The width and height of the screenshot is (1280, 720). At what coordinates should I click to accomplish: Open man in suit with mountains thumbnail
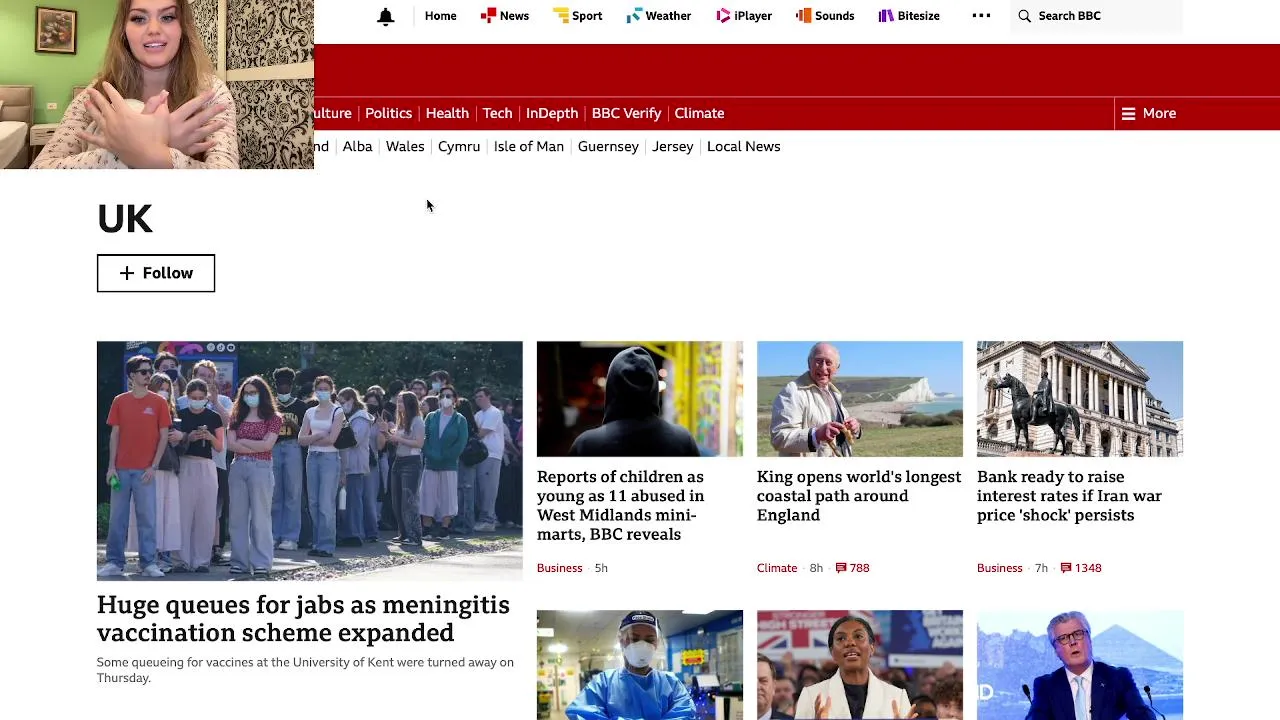tap(1080, 665)
